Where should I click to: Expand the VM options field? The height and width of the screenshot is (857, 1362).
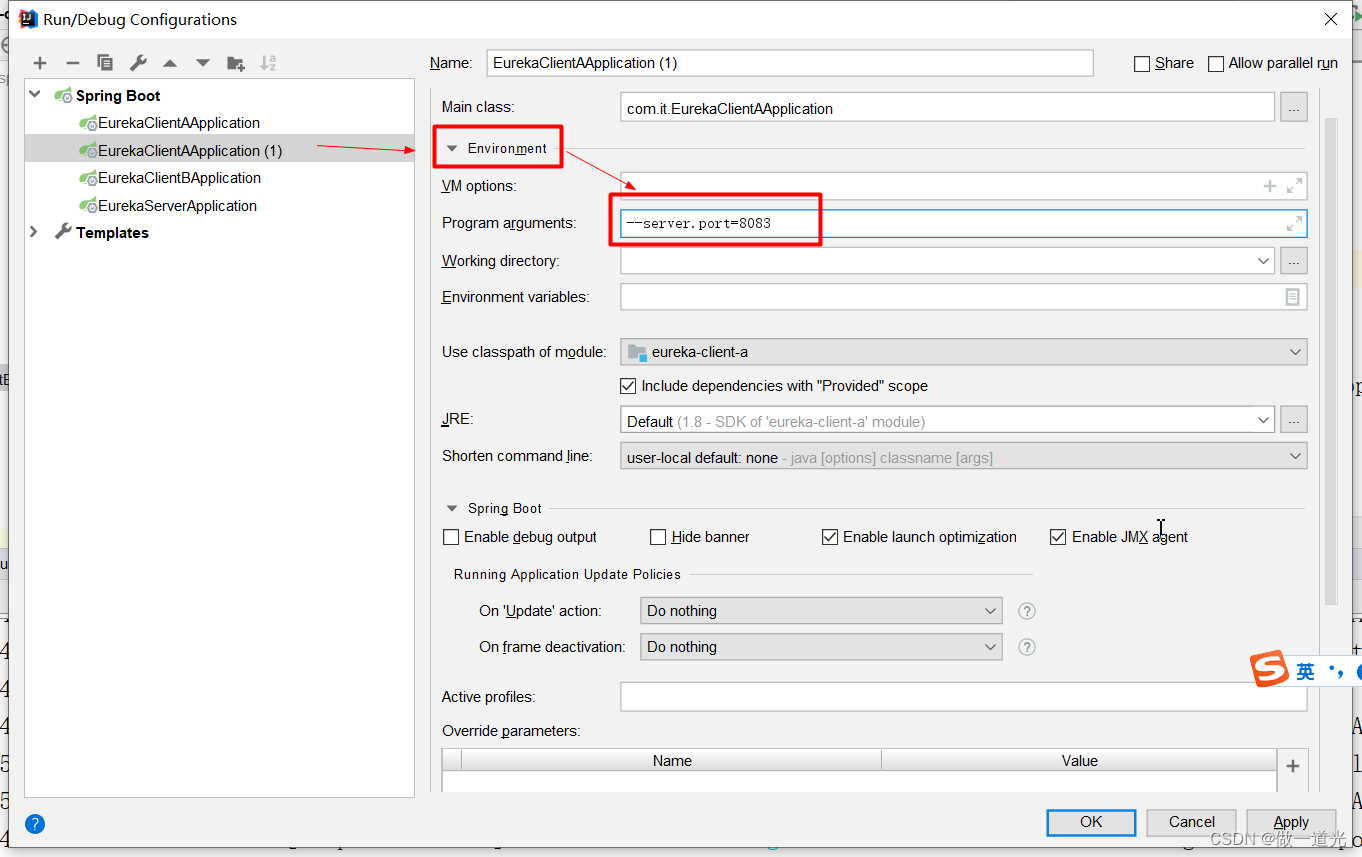coord(1294,186)
